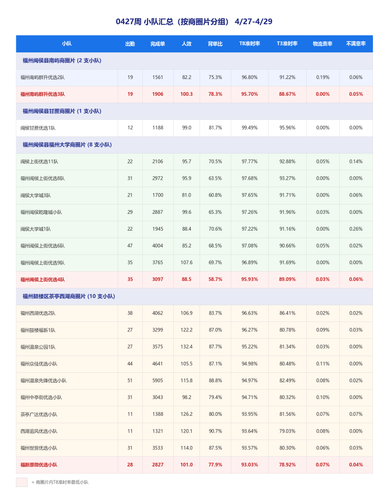The width and height of the screenshot is (388, 500).
Task: Select the group header ending '(10 支小队)'
Action: point(194,296)
